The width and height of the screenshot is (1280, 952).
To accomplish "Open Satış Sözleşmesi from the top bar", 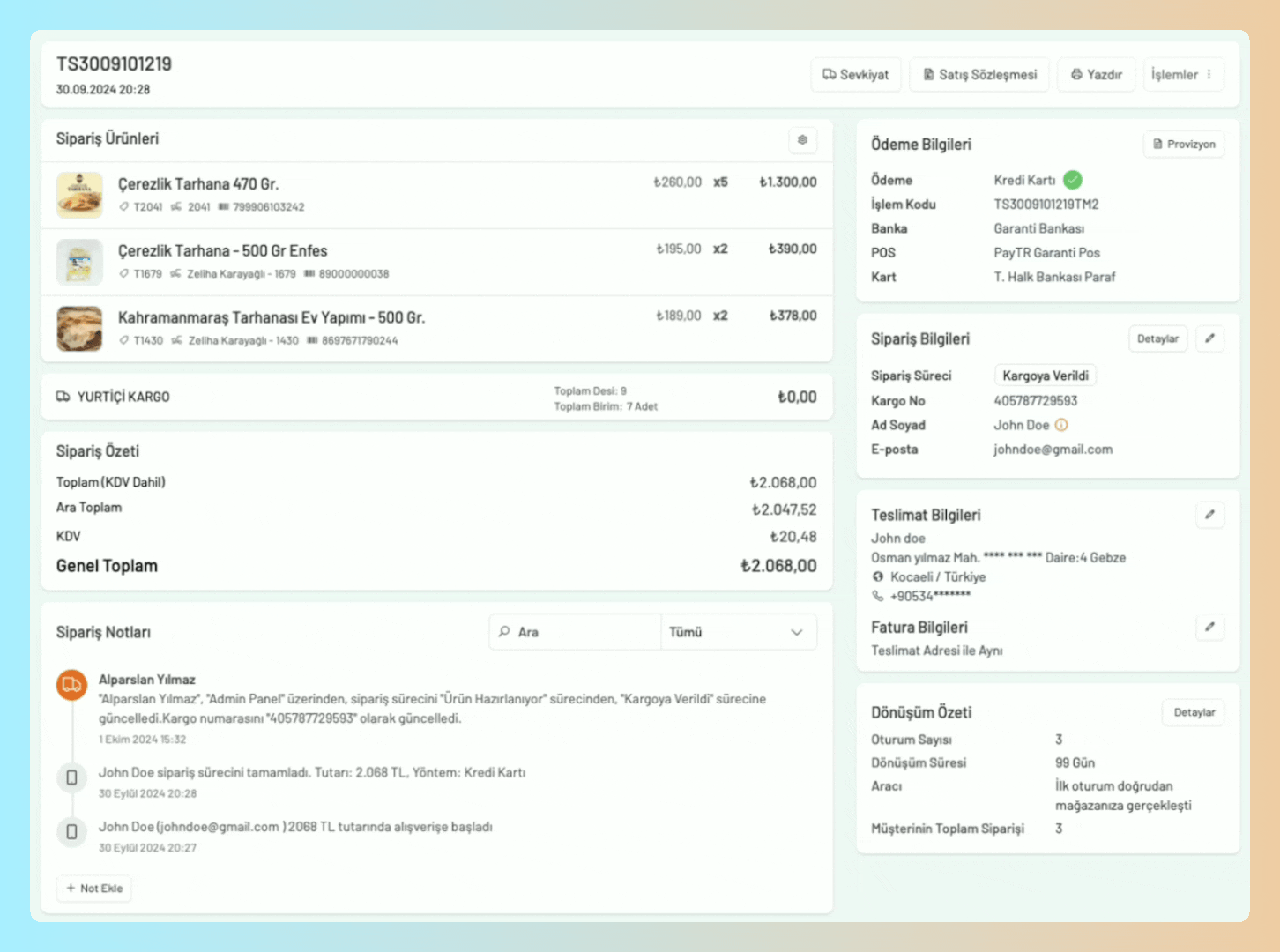I will 979,74.
